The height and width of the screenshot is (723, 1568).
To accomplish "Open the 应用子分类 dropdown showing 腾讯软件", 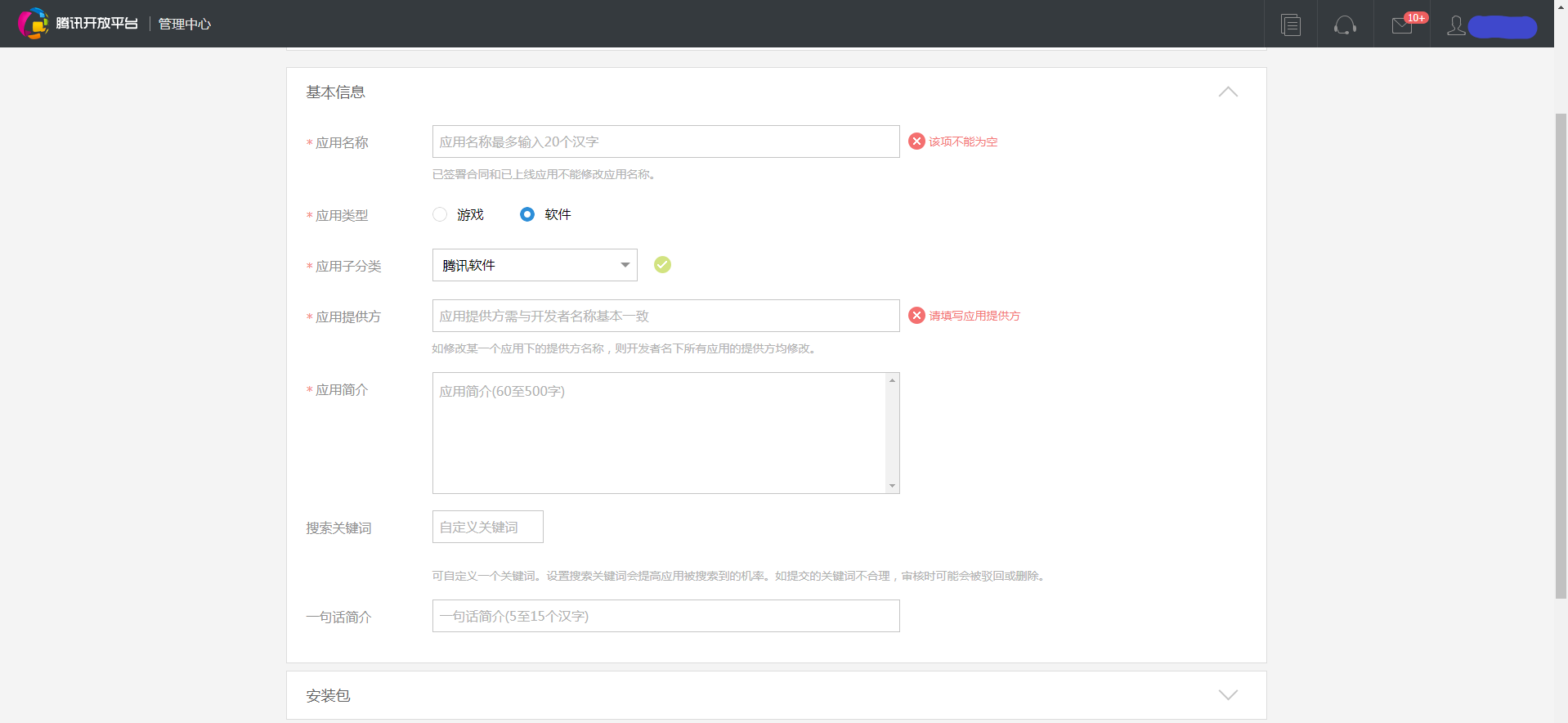I will [x=535, y=265].
